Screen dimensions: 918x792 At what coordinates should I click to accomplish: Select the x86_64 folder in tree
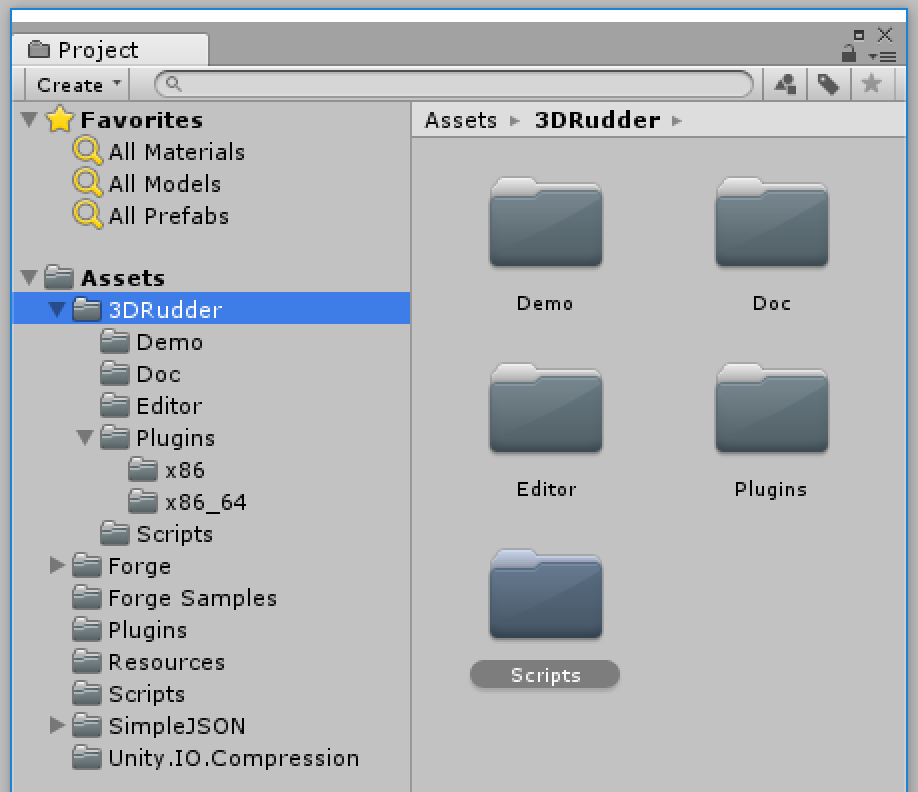pyautogui.click(x=205, y=502)
